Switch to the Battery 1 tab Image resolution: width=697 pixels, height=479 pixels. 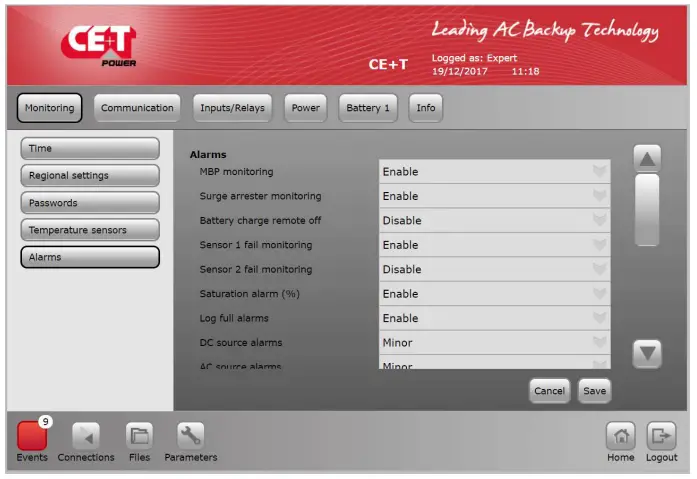coord(368,108)
